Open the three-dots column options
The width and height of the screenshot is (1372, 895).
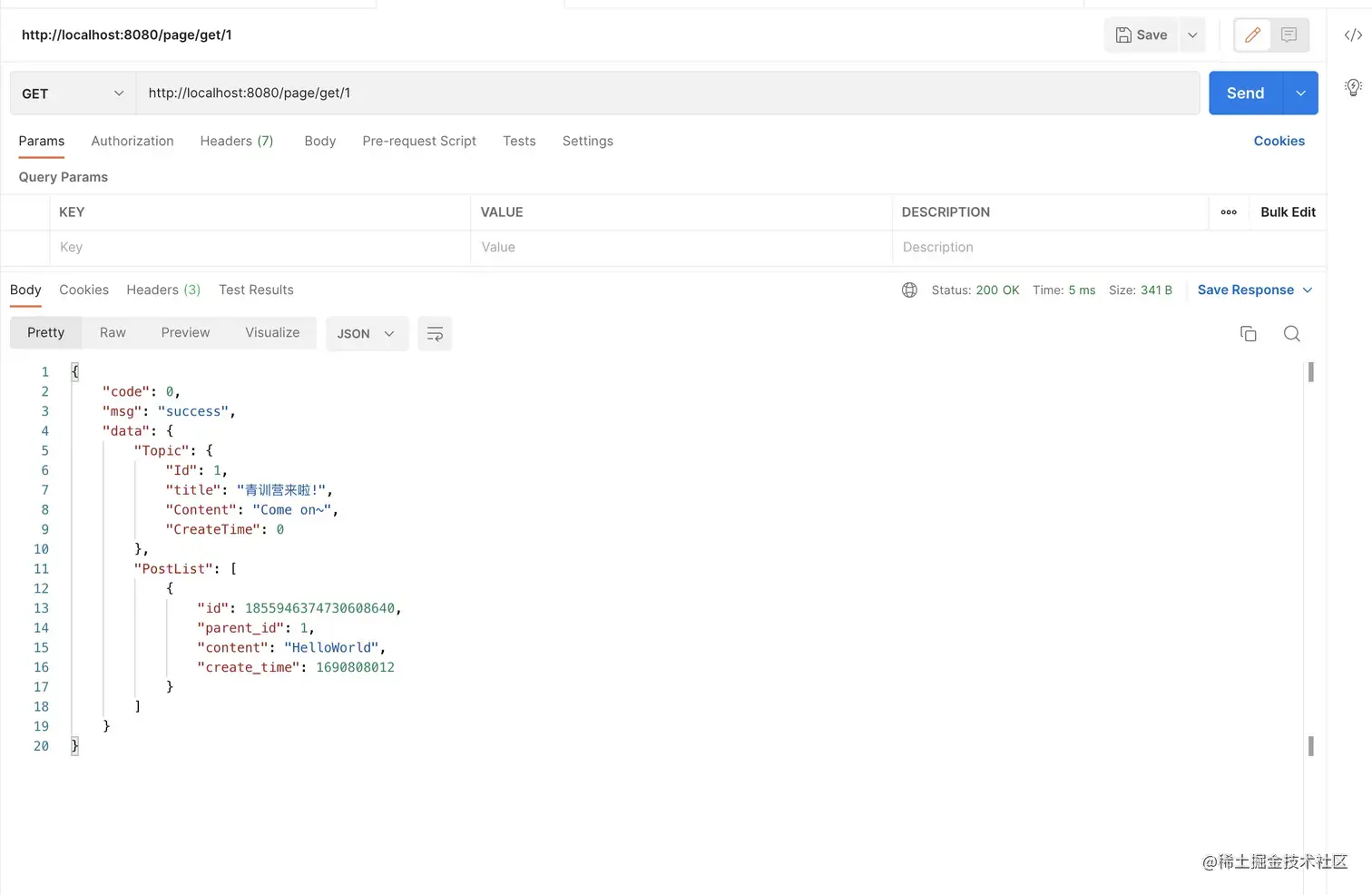pyautogui.click(x=1229, y=212)
